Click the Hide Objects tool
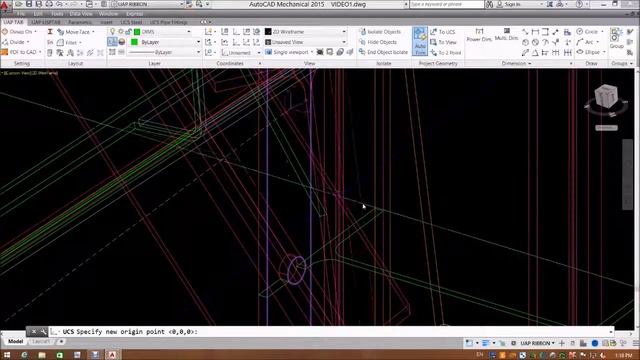Image resolution: width=640 pixels, height=360 pixels. click(378, 42)
